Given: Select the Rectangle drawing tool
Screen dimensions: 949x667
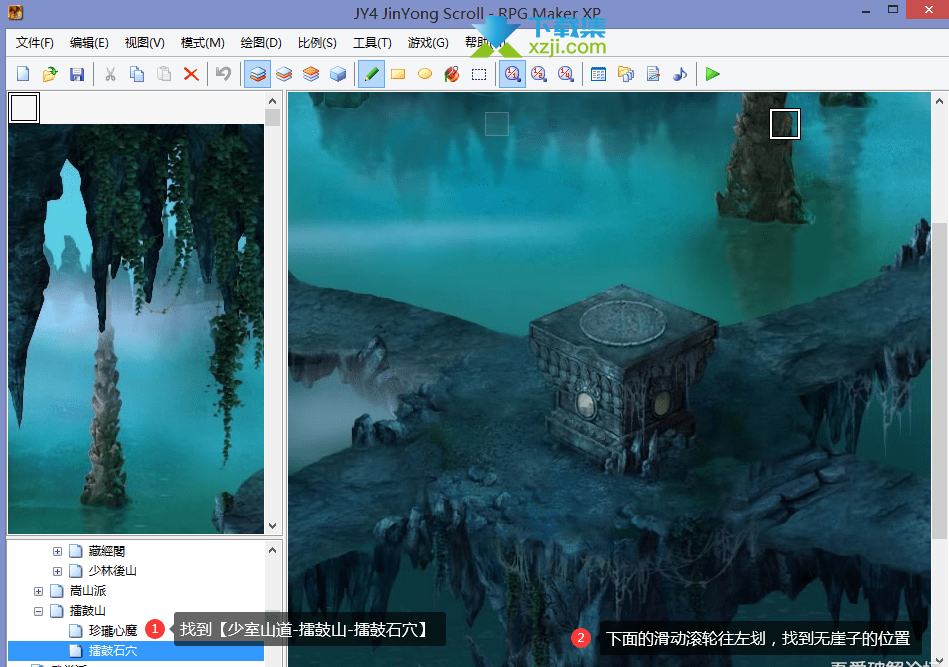Looking at the screenshot, I should click(398, 74).
